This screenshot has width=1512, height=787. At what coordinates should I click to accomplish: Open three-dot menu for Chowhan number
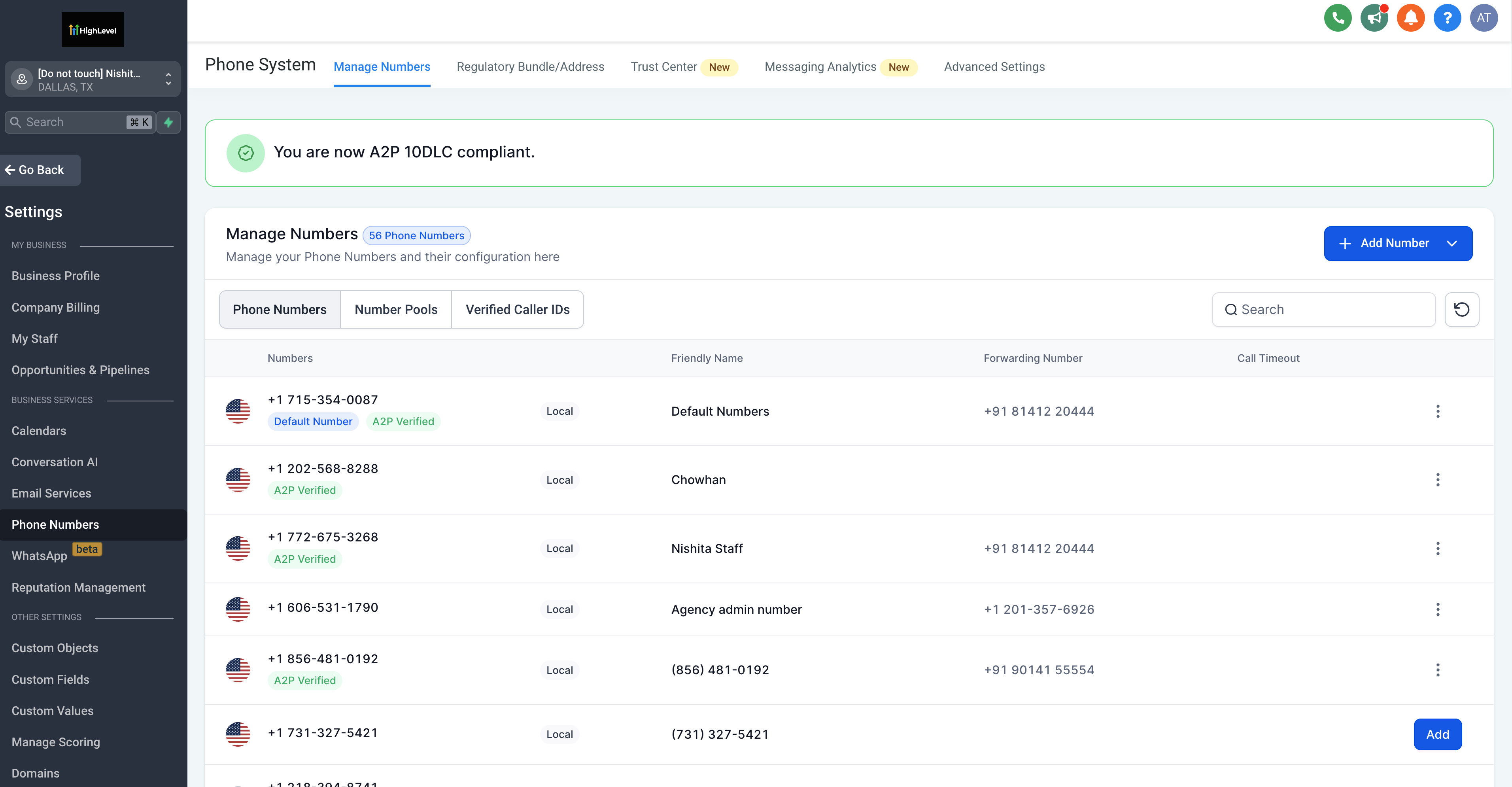click(x=1437, y=479)
